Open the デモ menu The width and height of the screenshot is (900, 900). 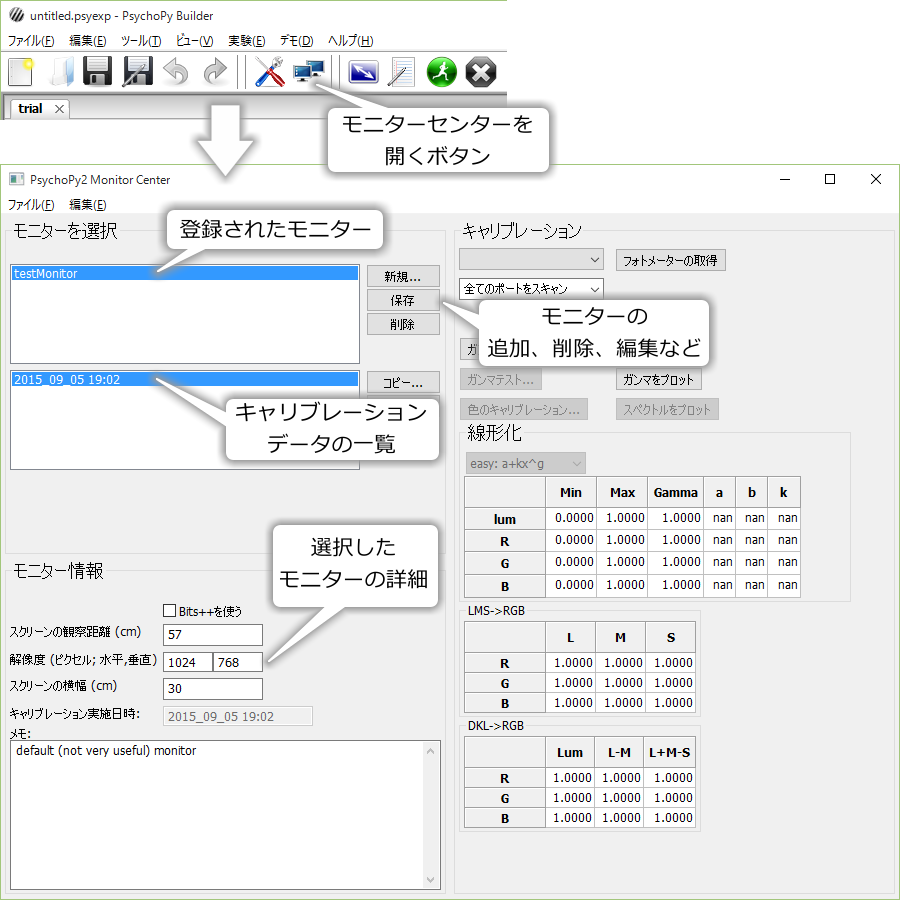296,41
